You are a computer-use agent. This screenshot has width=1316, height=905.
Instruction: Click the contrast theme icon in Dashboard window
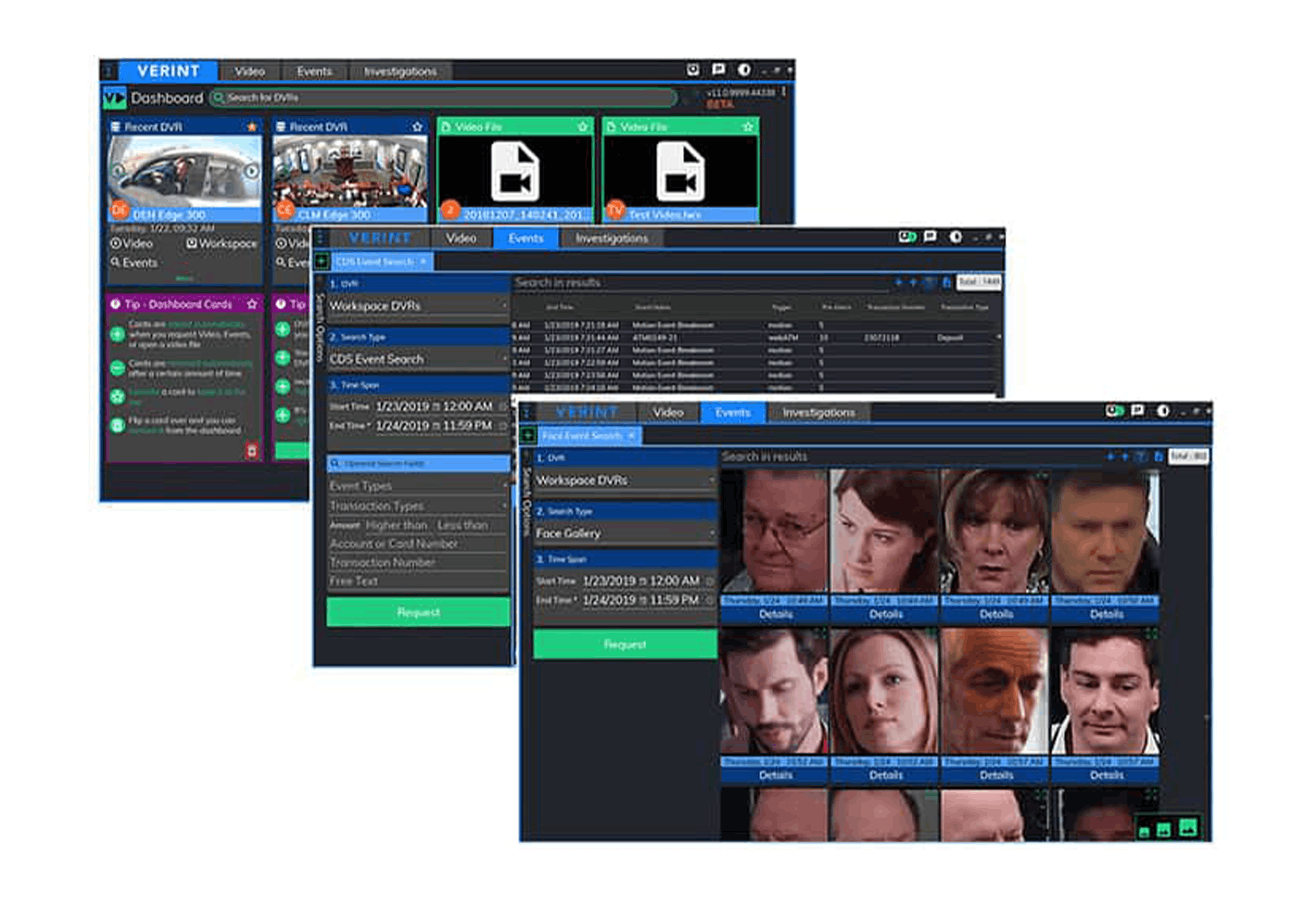click(x=744, y=70)
